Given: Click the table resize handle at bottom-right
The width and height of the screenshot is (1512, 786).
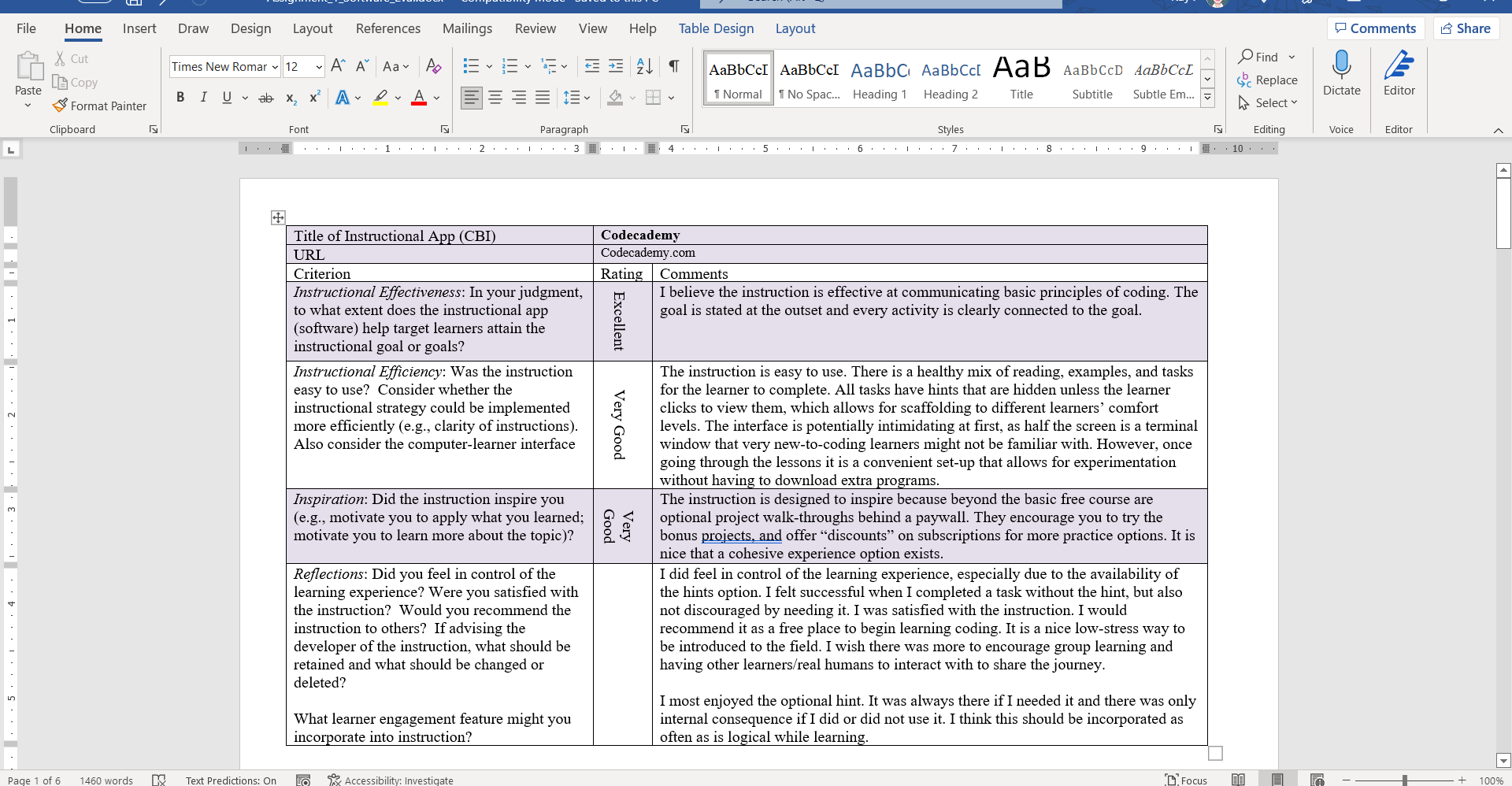Looking at the screenshot, I should [x=1215, y=753].
